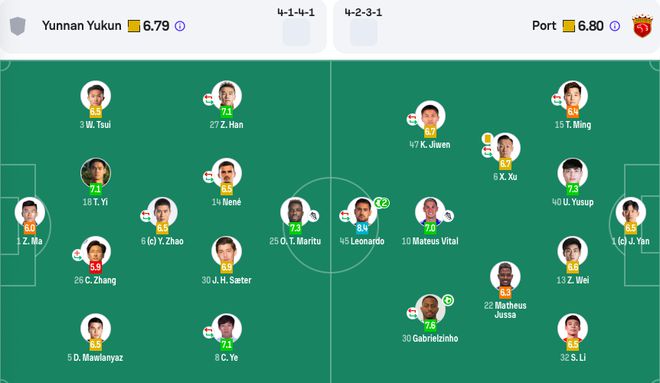Click the boot icon beside Mateus Vital

448,216
